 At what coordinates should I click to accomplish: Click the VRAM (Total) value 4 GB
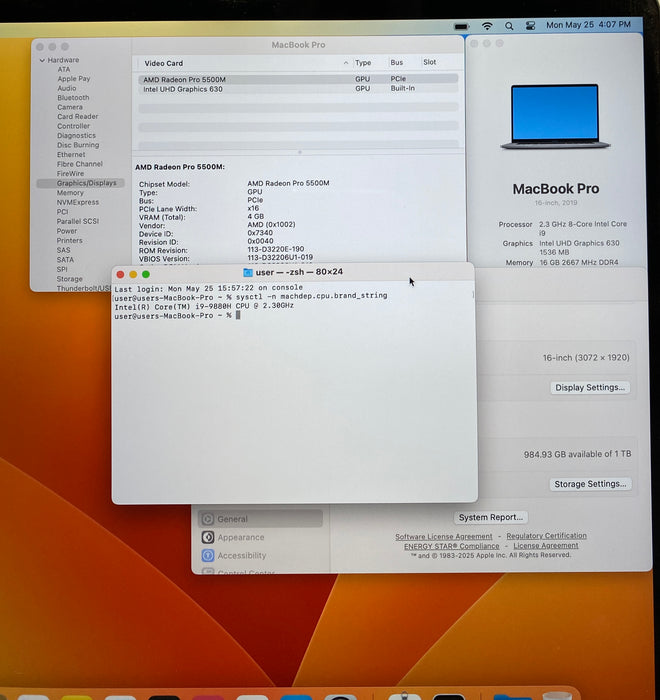255,217
